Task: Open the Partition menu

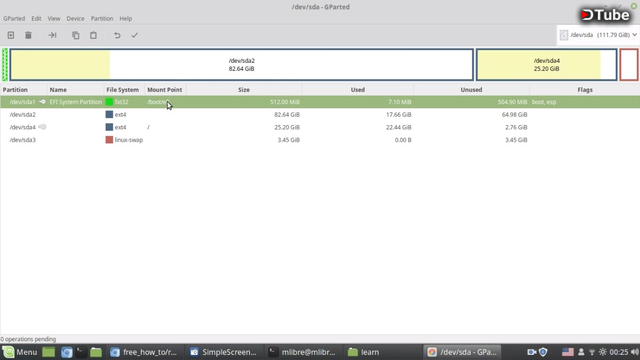Action: [102, 18]
